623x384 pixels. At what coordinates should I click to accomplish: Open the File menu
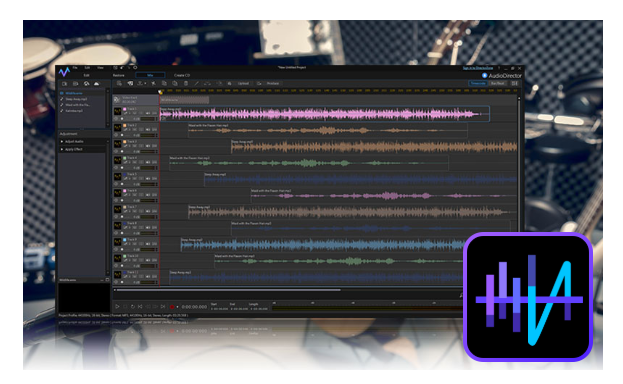75,68
